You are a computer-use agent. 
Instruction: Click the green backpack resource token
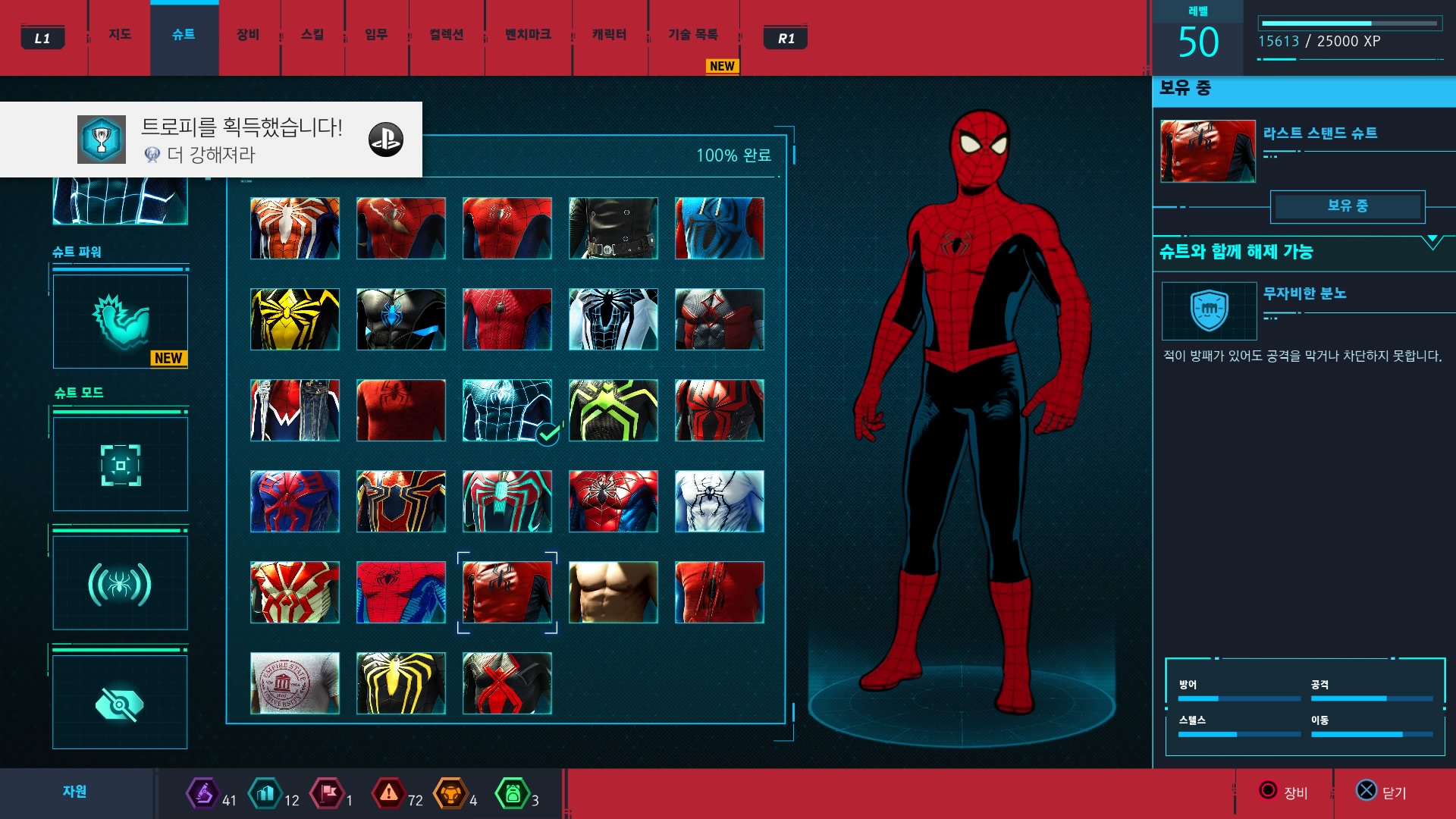[512, 794]
